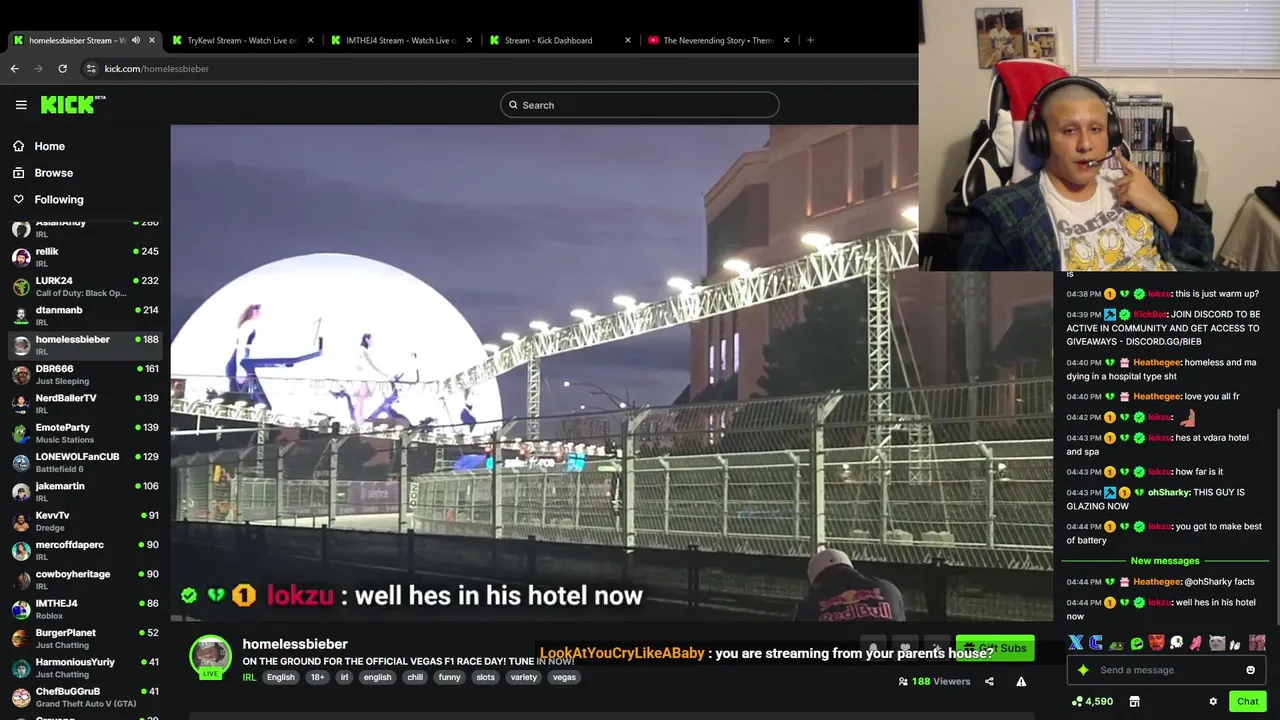The width and height of the screenshot is (1280, 720).
Task: Open HarmoniousYuriy channel in sidebar
Action: (85, 668)
